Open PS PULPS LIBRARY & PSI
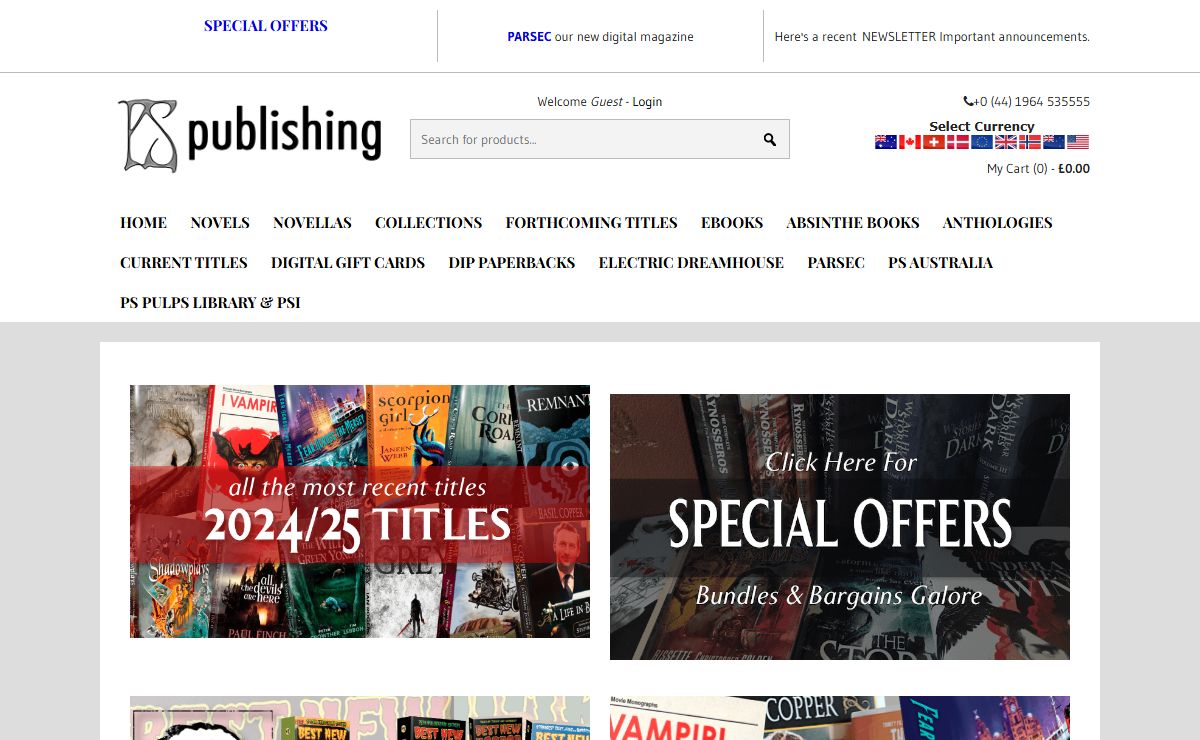The width and height of the screenshot is (1200, 740). click(x=210, y=303)
